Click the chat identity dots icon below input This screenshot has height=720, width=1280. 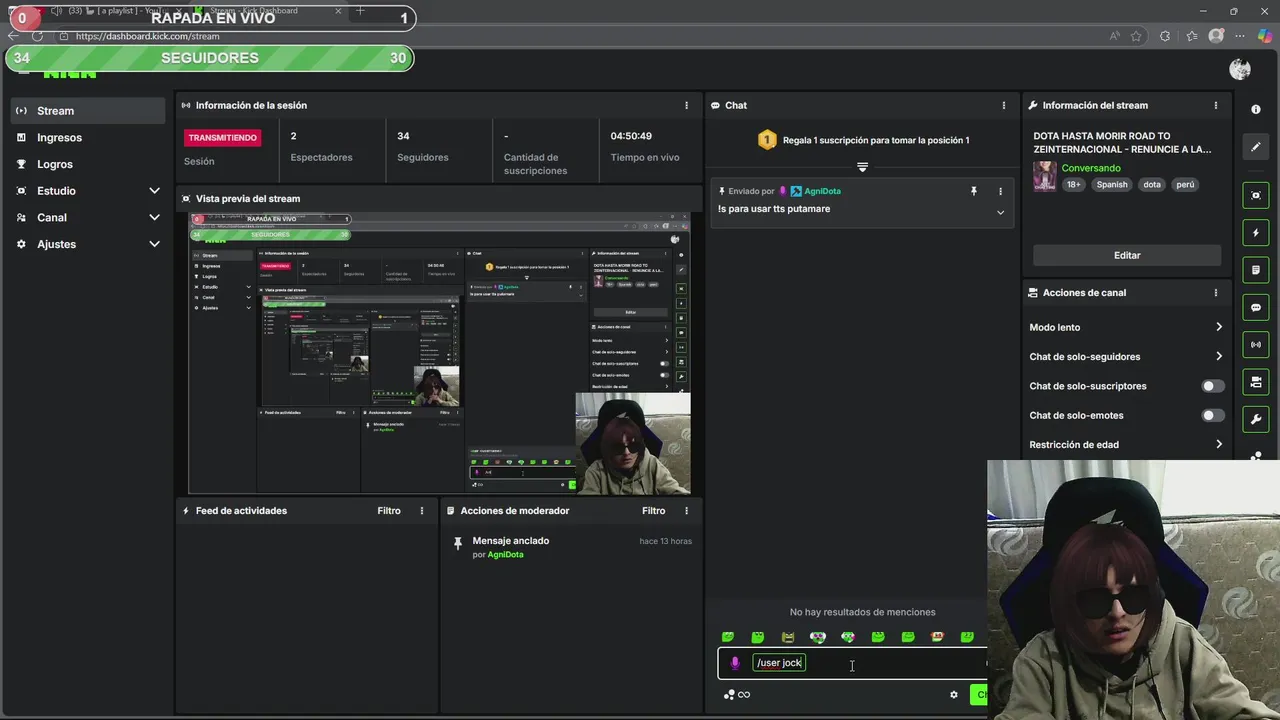pos(729,695)
